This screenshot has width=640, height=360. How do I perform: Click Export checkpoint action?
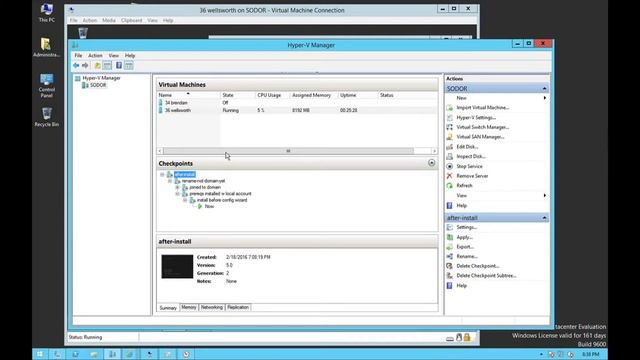tap(465, 247)
